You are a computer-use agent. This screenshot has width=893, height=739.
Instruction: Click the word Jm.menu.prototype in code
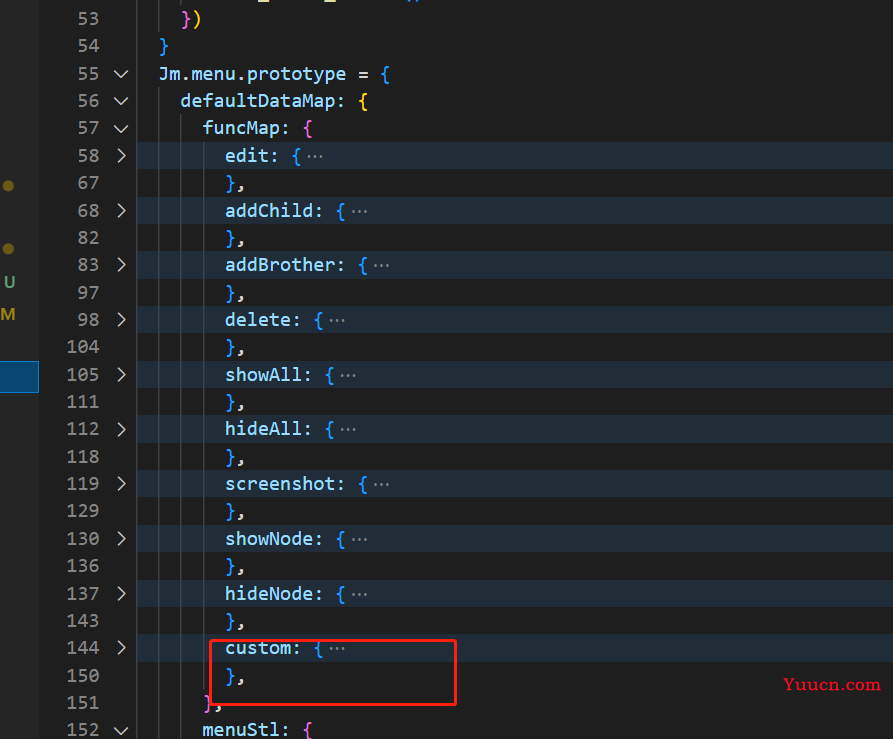pos(252,74)
